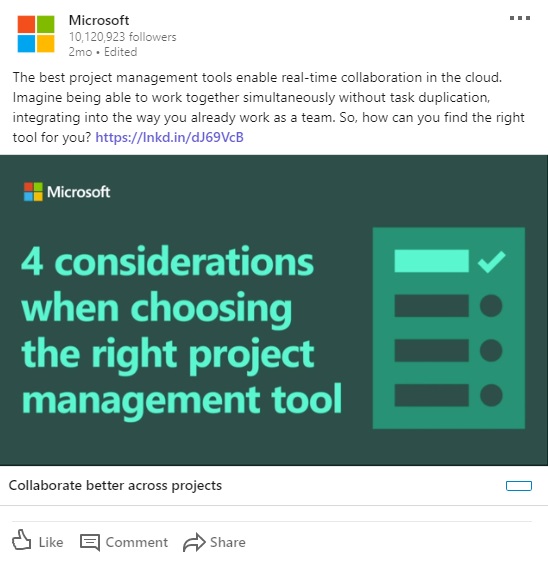Open the Microsoft company name link
Image resolution: width=548 pixels, height=566 pixels.
click(x=99, y=20)
